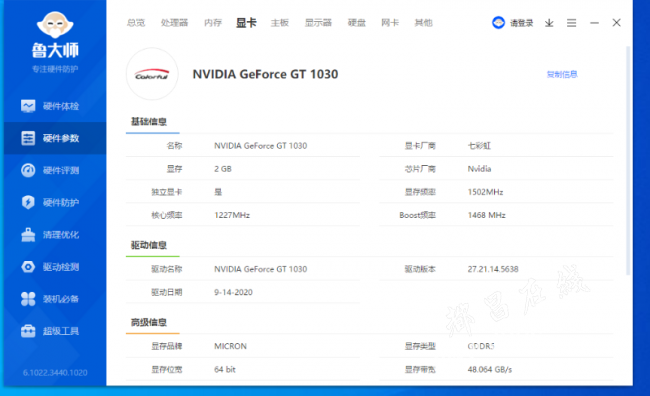650x396 pixels.
Task: Click the driver version 27.21.14.5638
Action: 493,269
